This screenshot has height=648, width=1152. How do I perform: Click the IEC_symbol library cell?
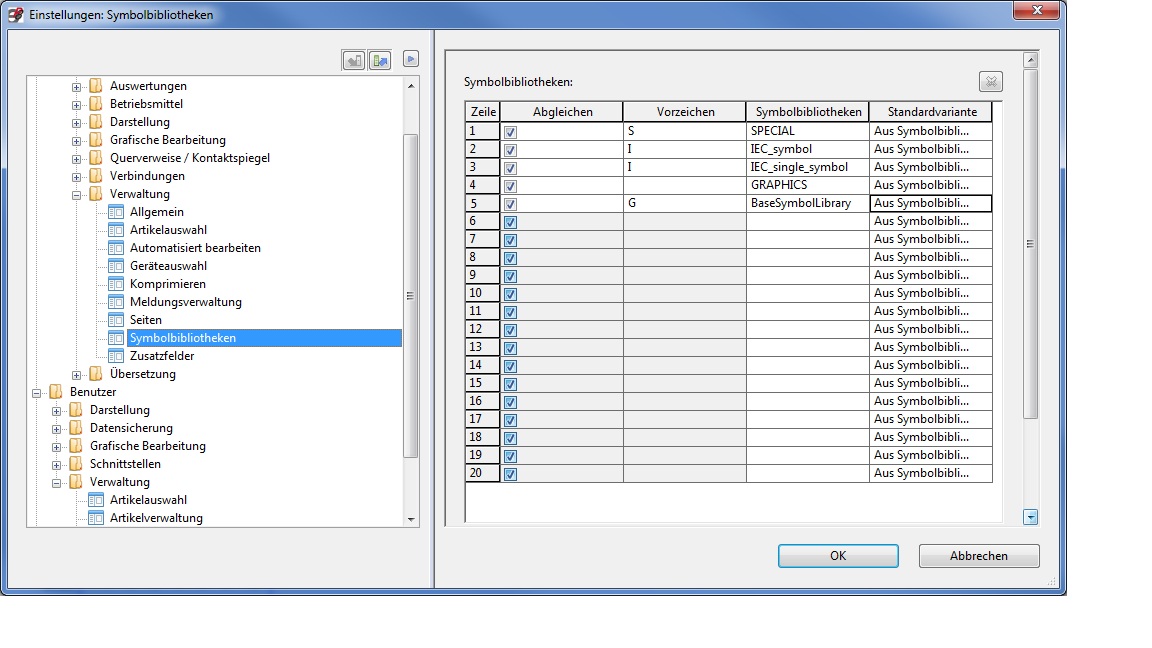point(808,149)
